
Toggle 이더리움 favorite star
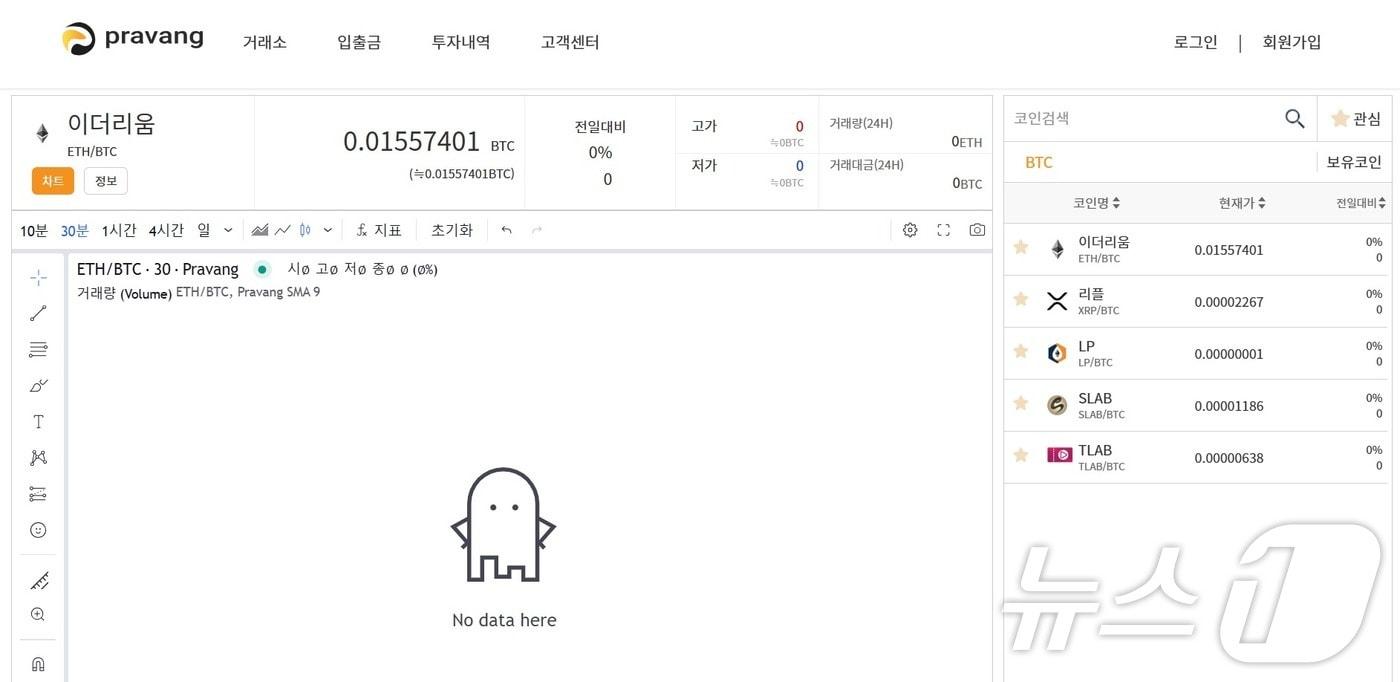coord(1020,247)
